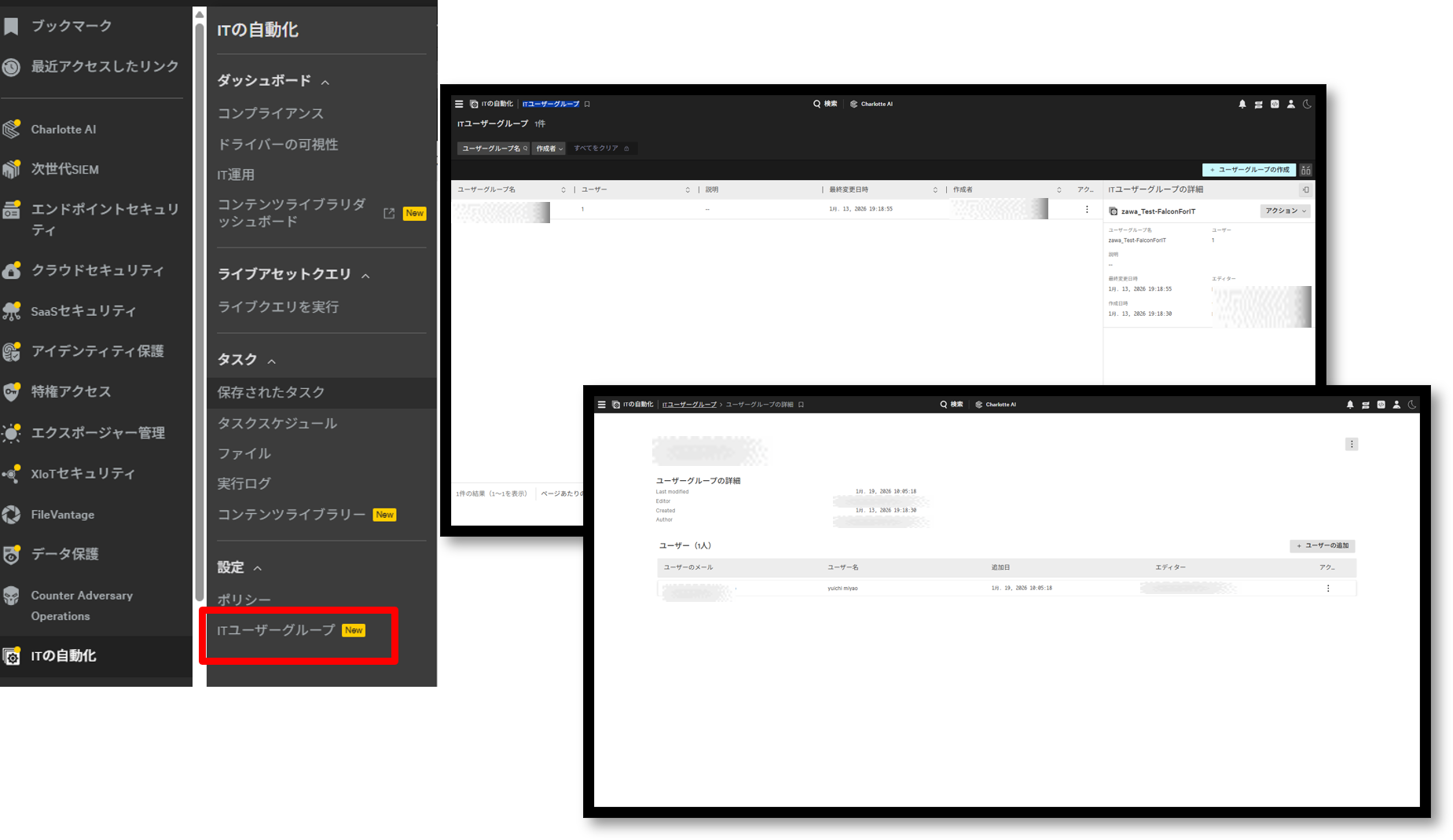Select 保存されたタスク menu item

(271, 392)
